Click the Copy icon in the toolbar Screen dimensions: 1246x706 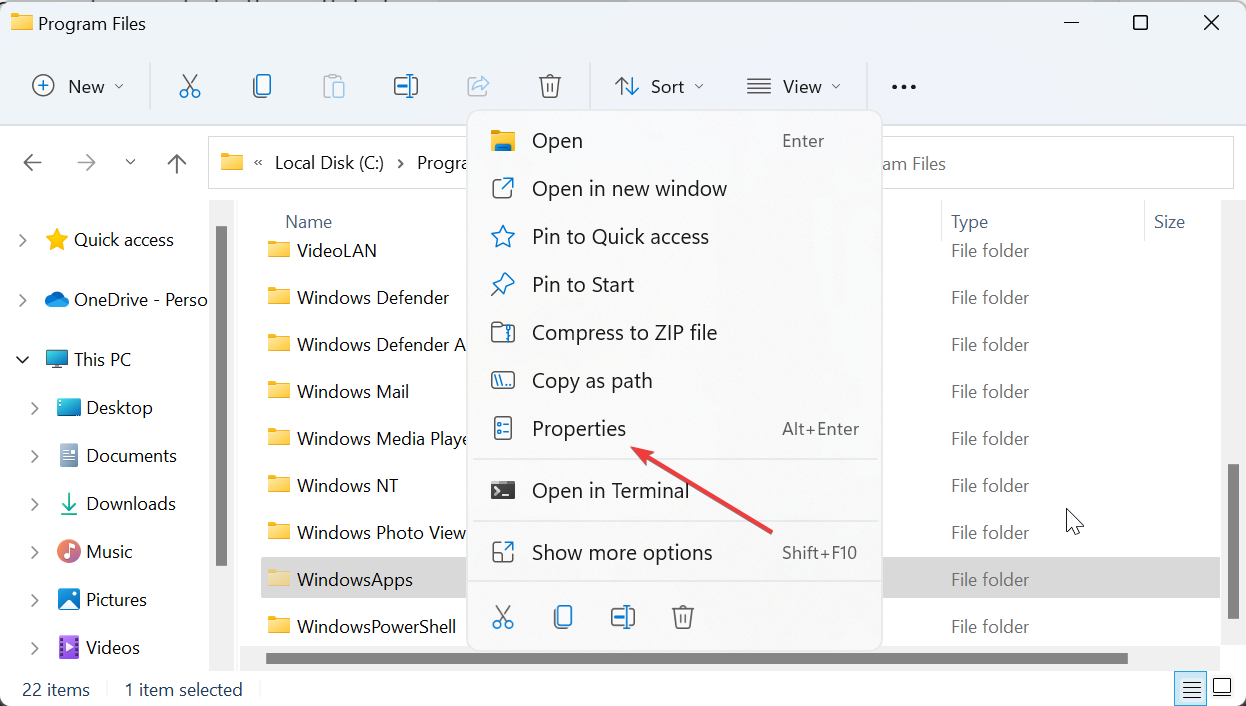(262, 86)
